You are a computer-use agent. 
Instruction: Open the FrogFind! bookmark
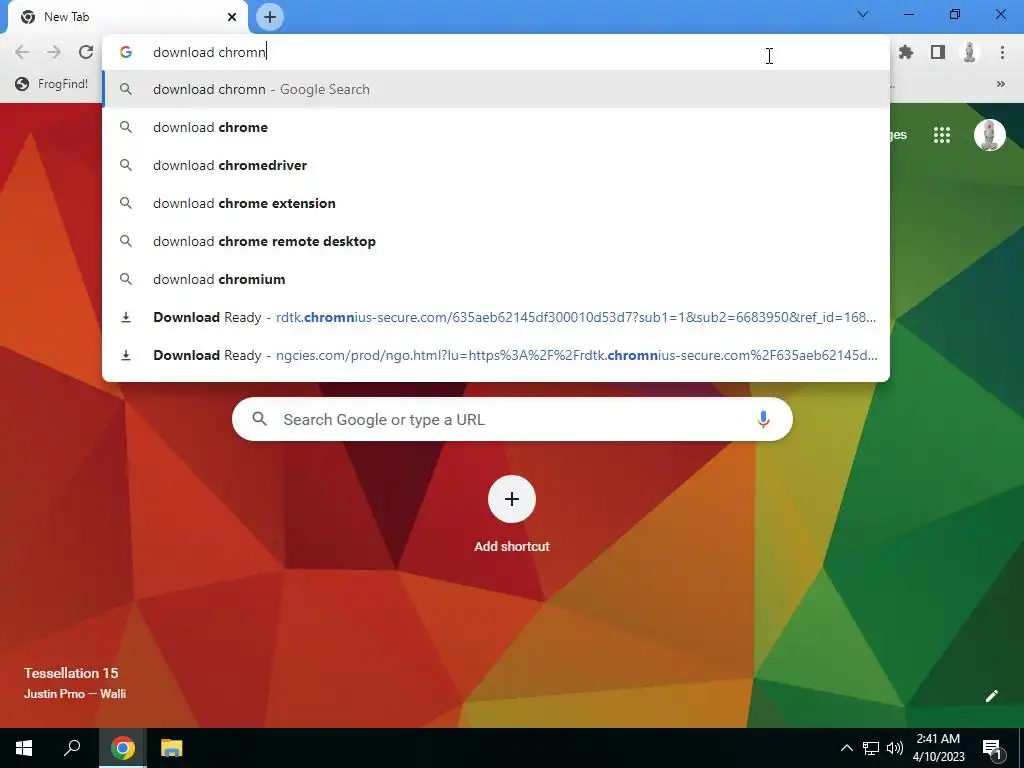click(x=52, y=84)
